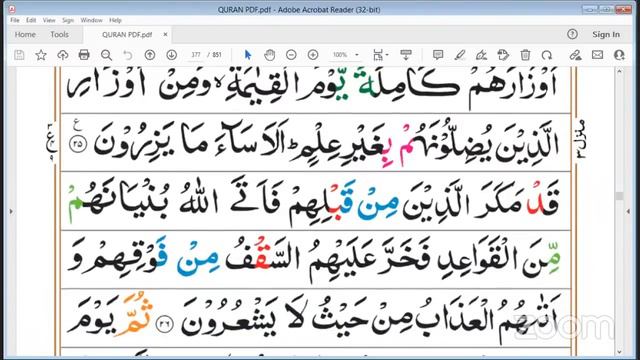Select the QURAN PDF.pdf document tab
This screenshot has width=640, height=360.
(x=127, y=35)
